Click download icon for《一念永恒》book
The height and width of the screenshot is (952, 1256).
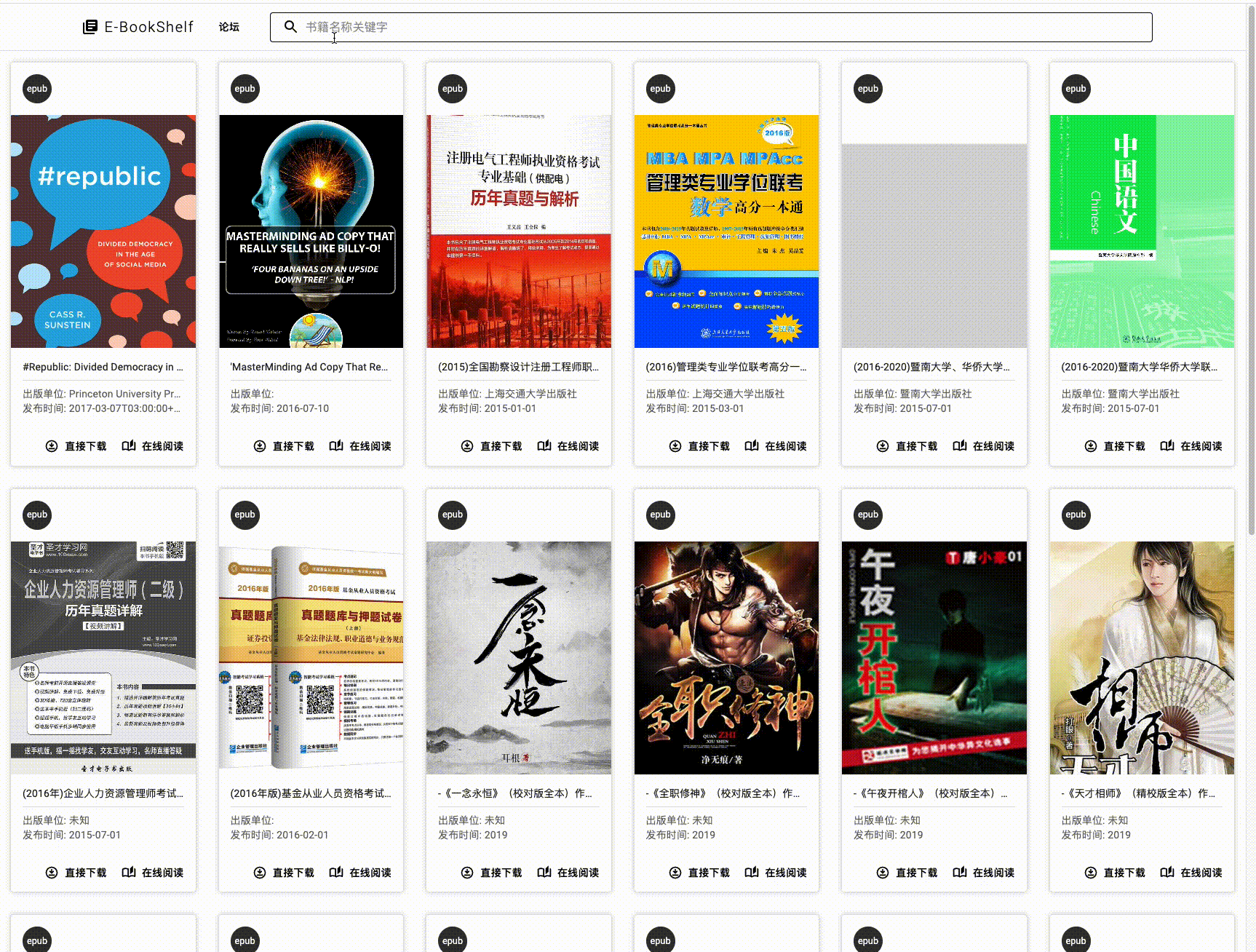467,873
